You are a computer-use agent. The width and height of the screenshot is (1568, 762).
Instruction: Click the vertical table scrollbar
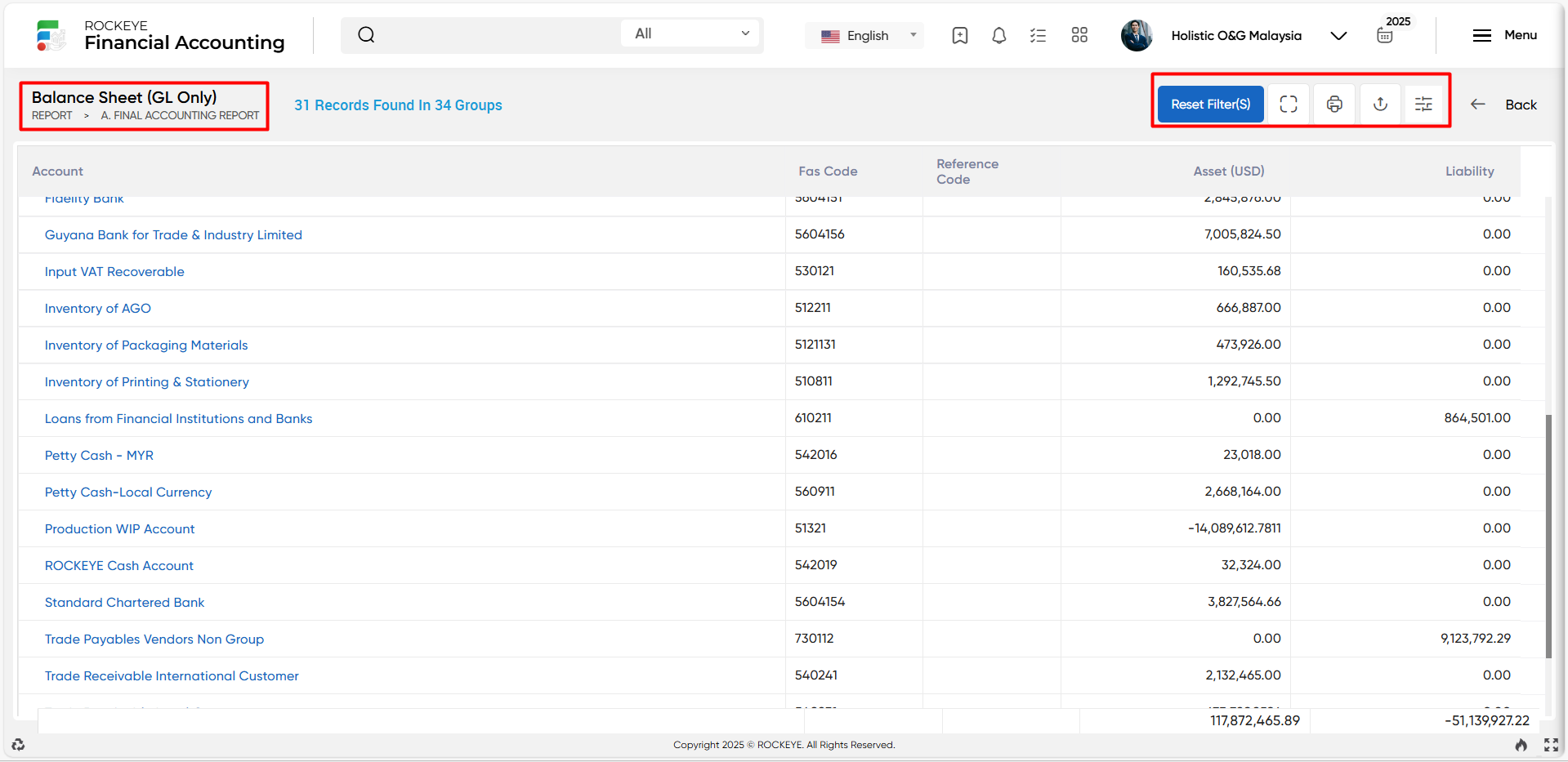1548,536
